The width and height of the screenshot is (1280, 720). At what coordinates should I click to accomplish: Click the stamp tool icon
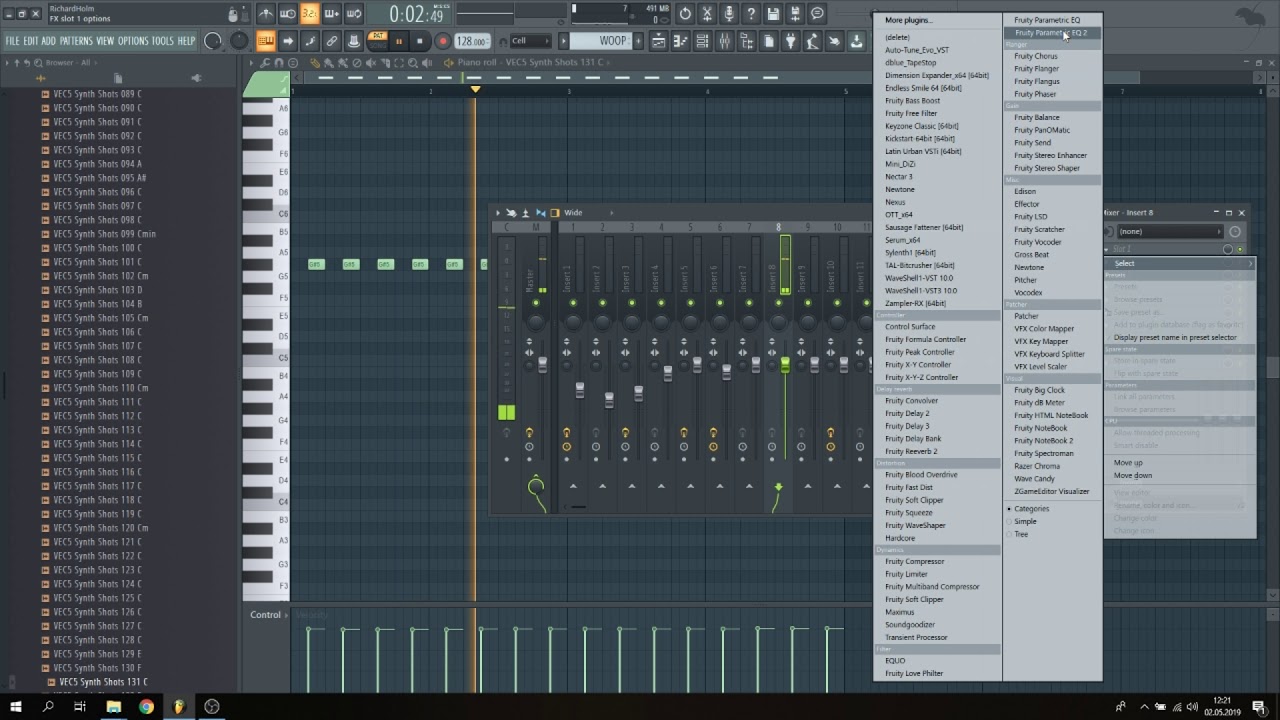click(x=354, y=41)
